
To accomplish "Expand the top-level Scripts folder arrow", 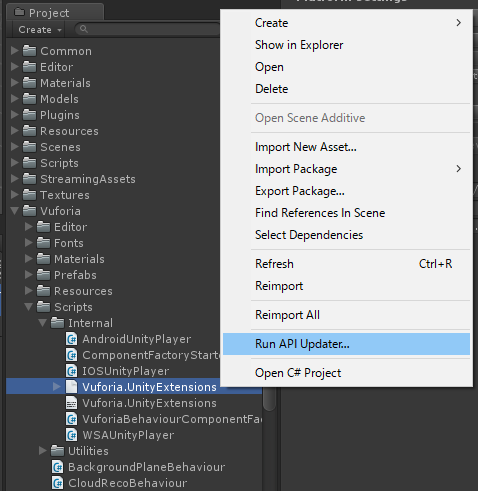I will click(x=14, y=163).
